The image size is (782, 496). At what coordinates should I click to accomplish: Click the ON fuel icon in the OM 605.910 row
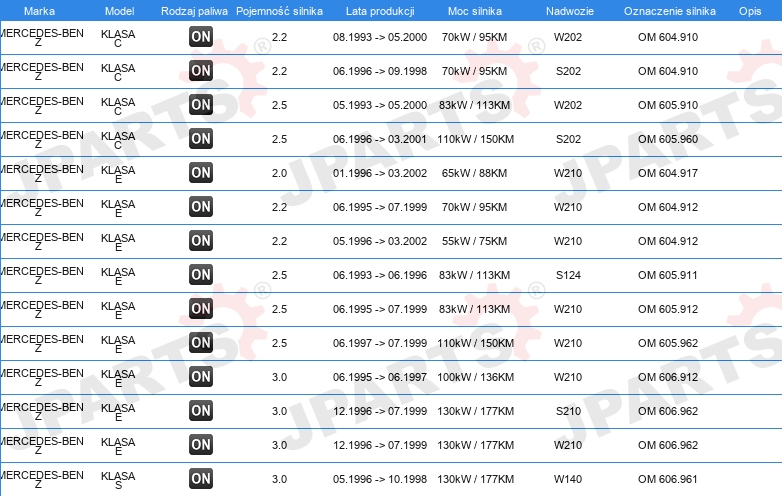(201, 105)
